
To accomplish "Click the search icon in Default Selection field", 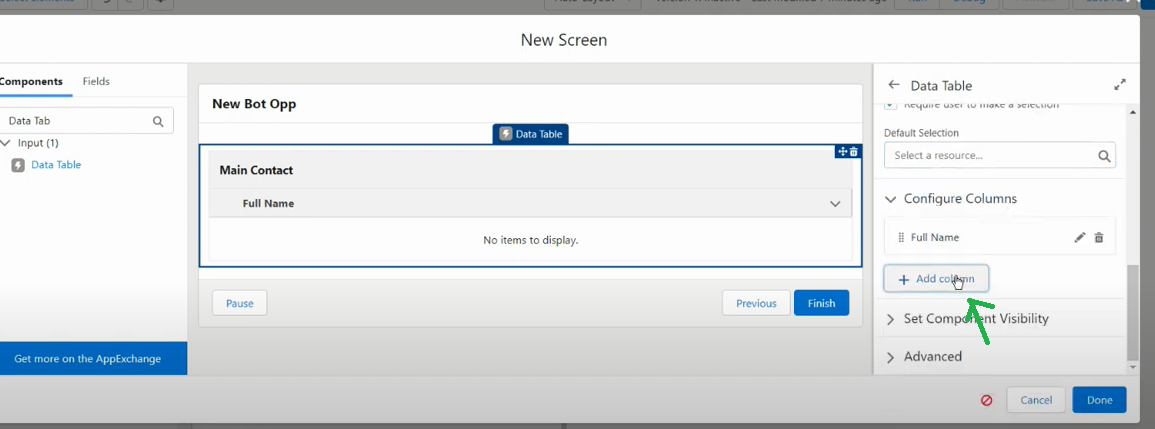I will [1103, 156].
